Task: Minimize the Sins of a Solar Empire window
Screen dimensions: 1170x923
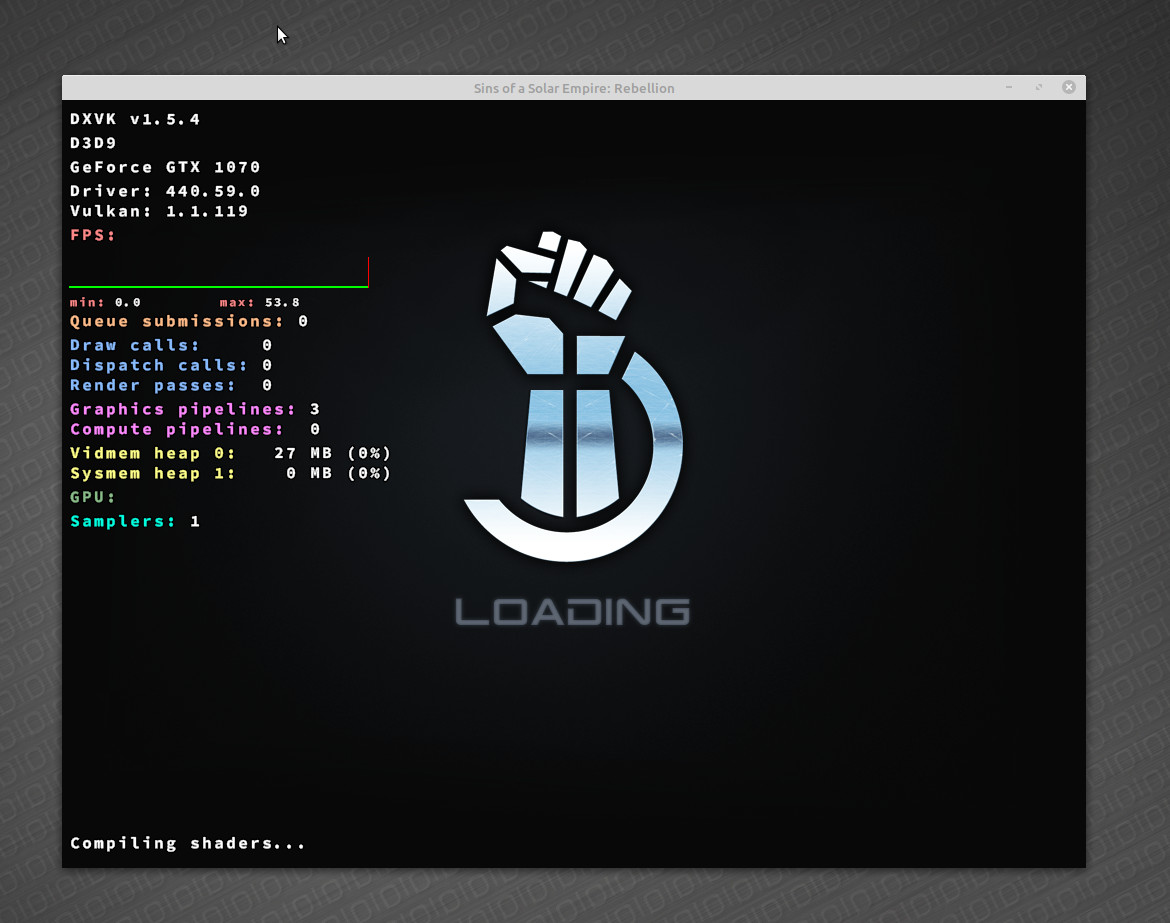Action: (1009, 87)
